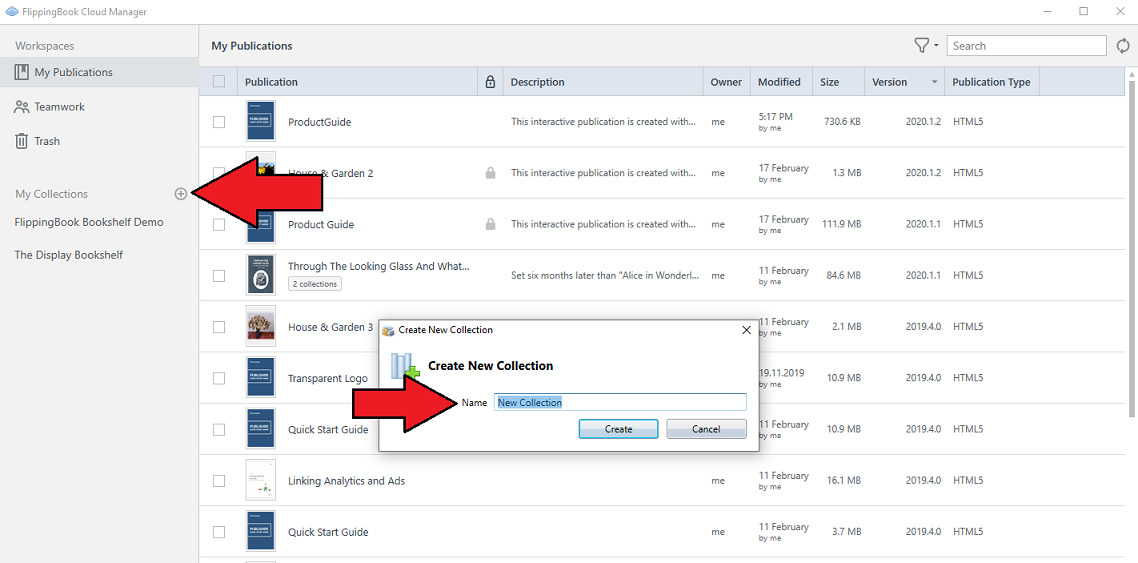The image size is (1138, 563).
Task: Click the refresh icon beside Search
Action: [x=1122, y=46]
